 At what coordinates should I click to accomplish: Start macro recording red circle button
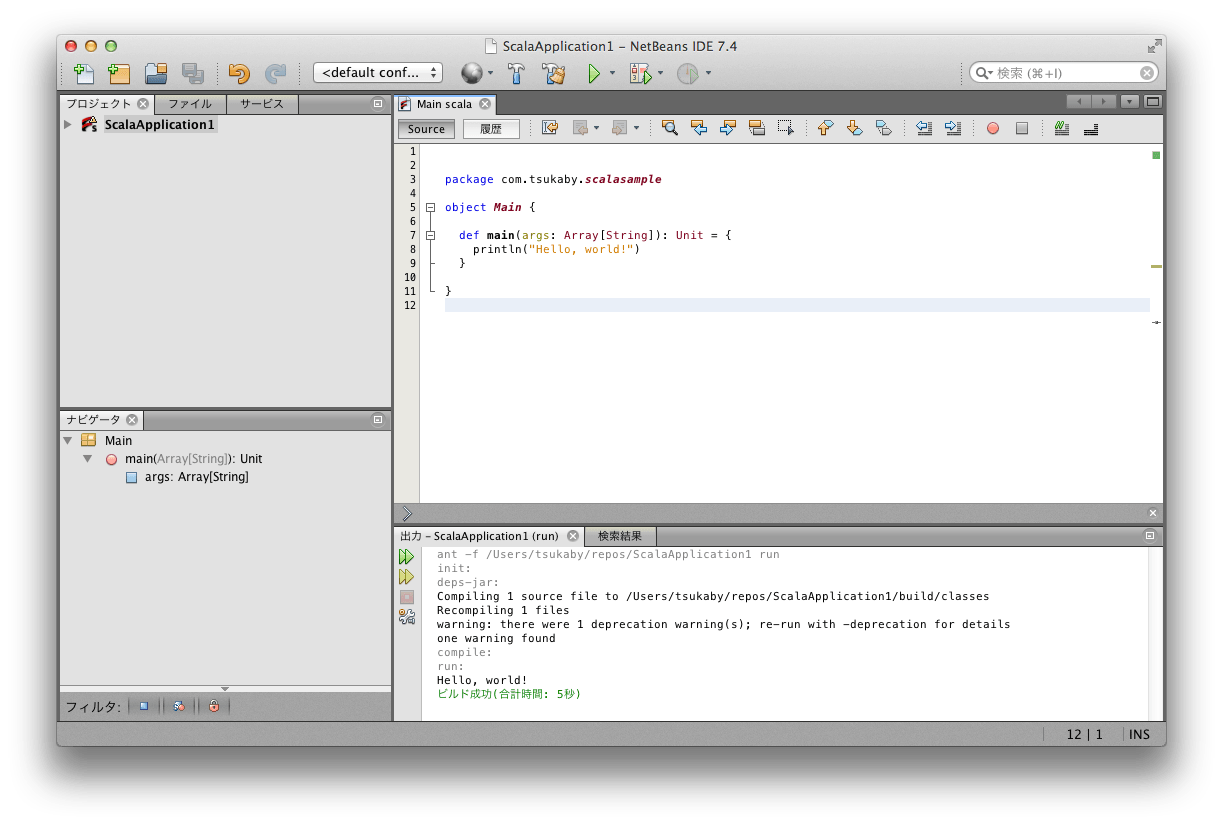[x=992, y=128]
